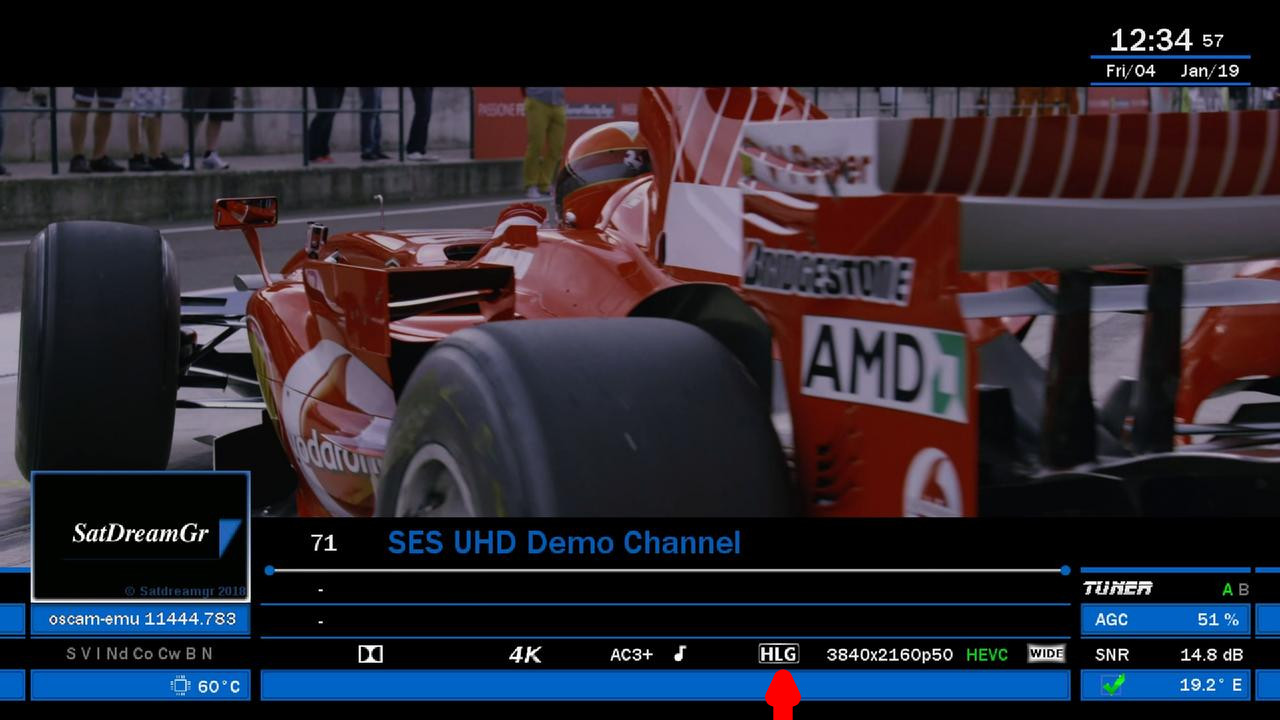Click the 60°C temperature reading

click(x=219, y=686)
